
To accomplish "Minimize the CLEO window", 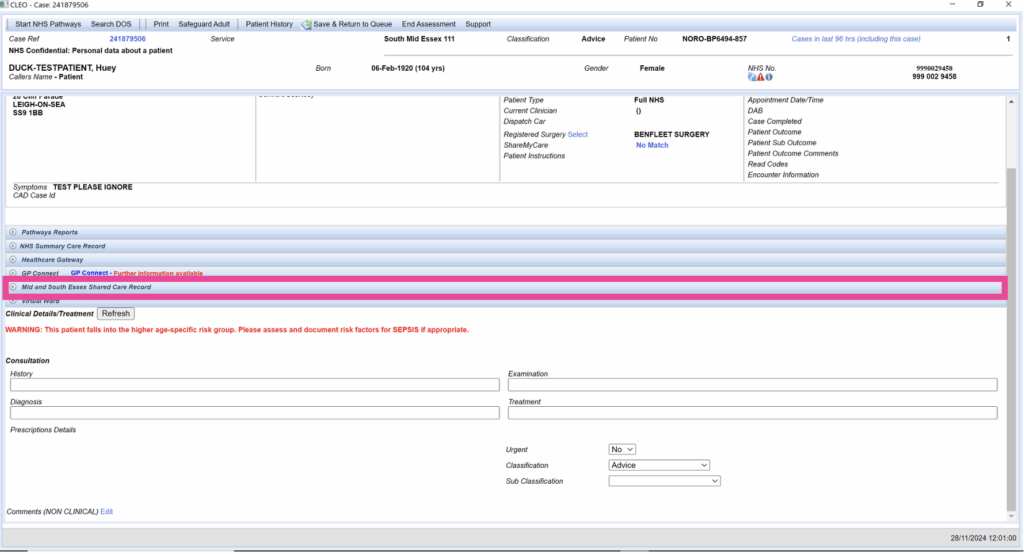I will pos(952,5).
